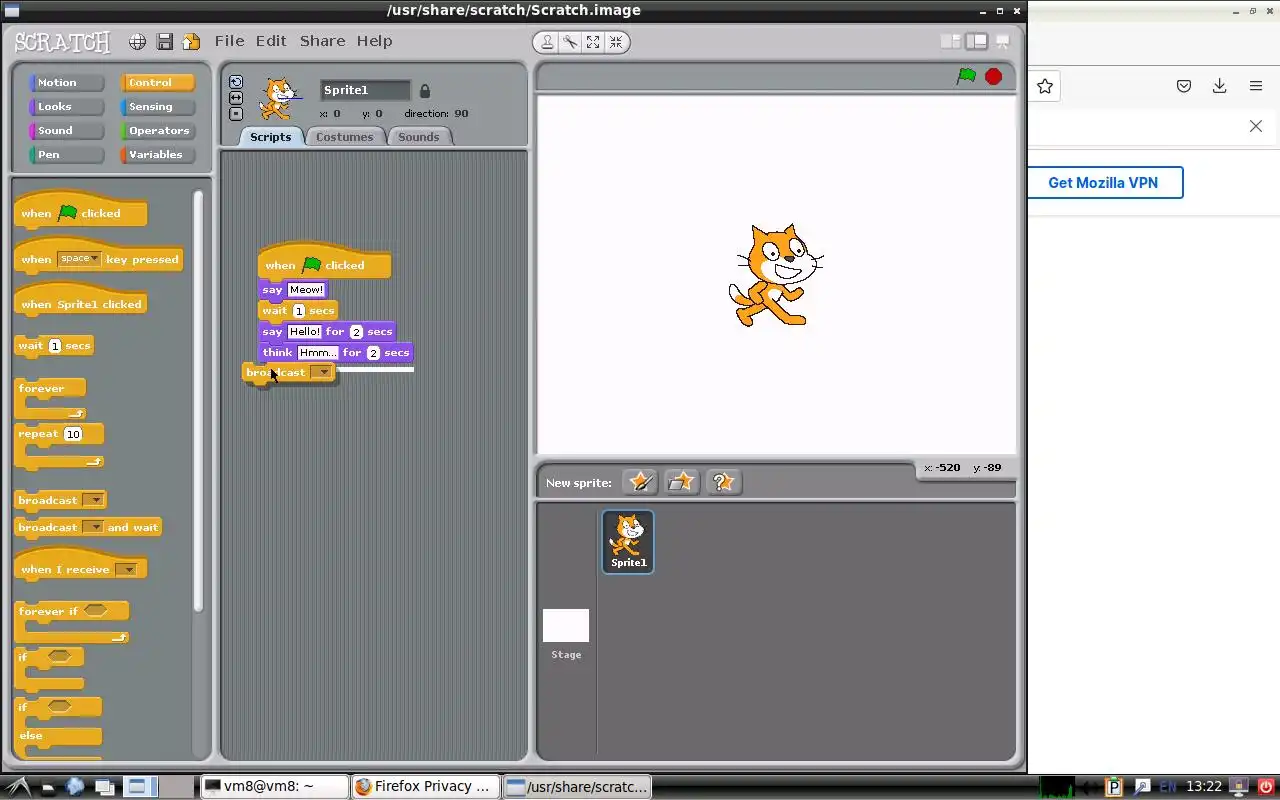Click the 'Meow!' text in say block
Viewport: 1280px width, 800px height.
(306, 290)
